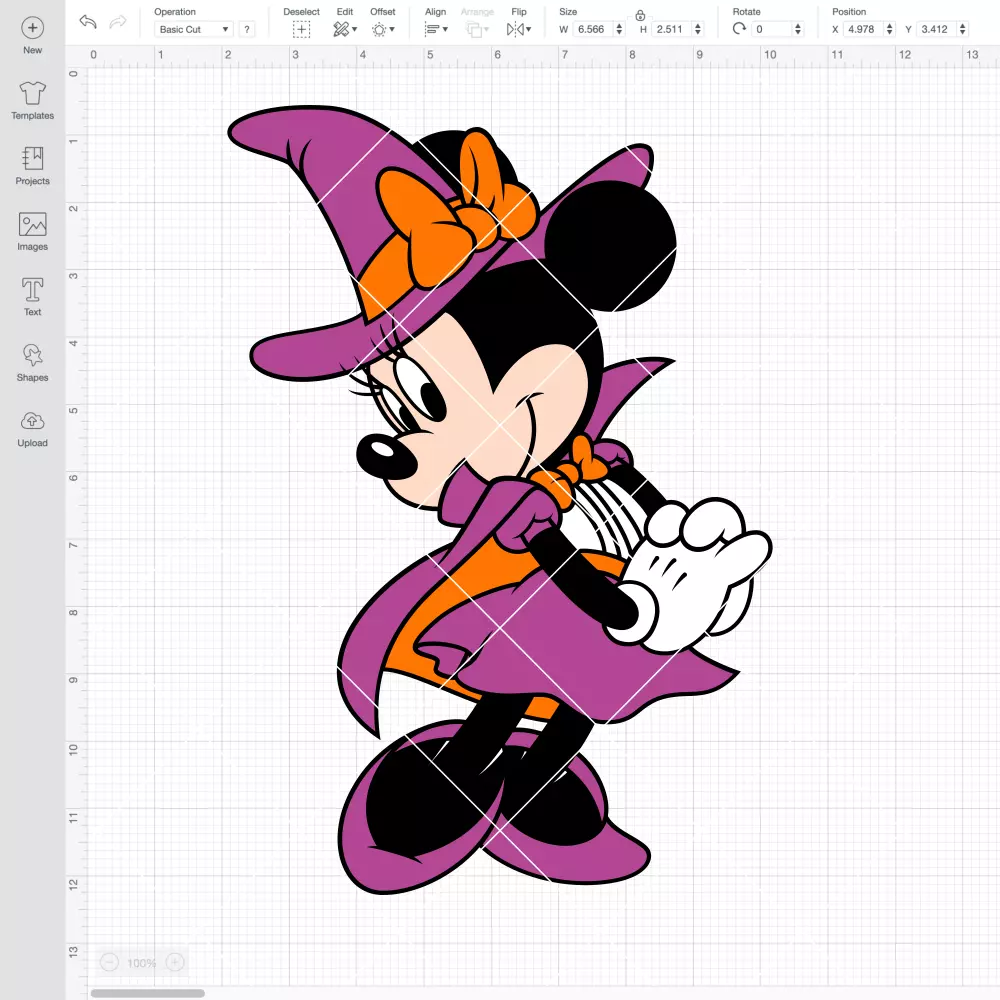
Task: Click the Width size field
Action: (593, 29)
